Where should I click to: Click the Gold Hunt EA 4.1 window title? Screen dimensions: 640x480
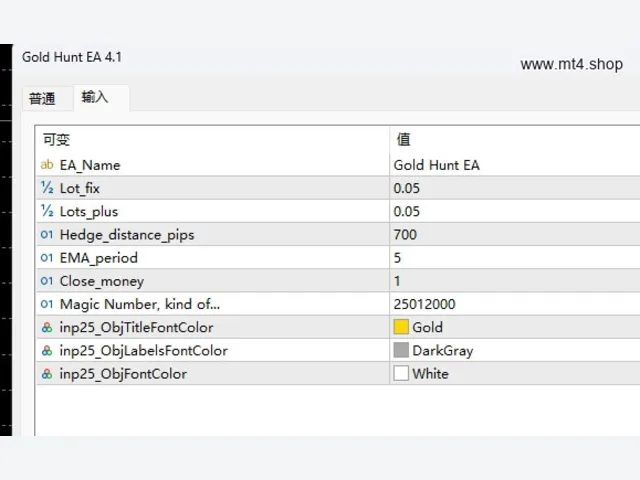tap(72, 57)
